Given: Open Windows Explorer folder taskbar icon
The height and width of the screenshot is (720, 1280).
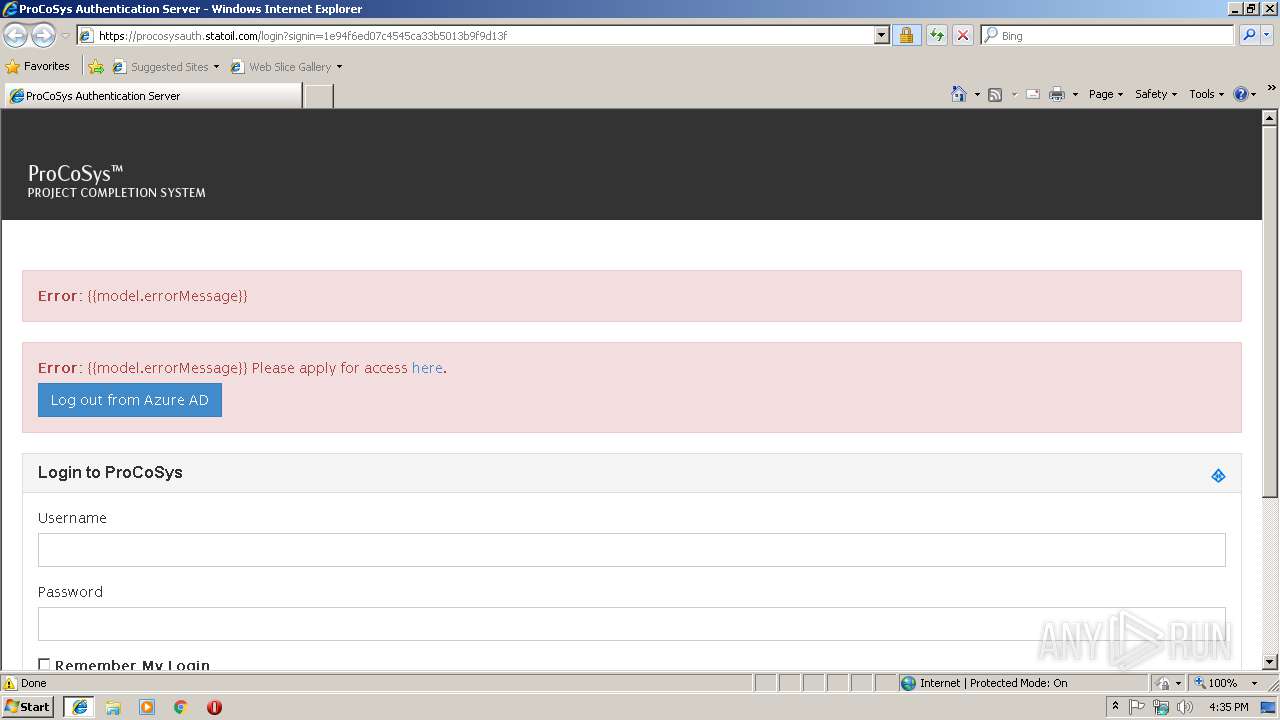Looking at the screenshot, I should click(x=113, y=707).
